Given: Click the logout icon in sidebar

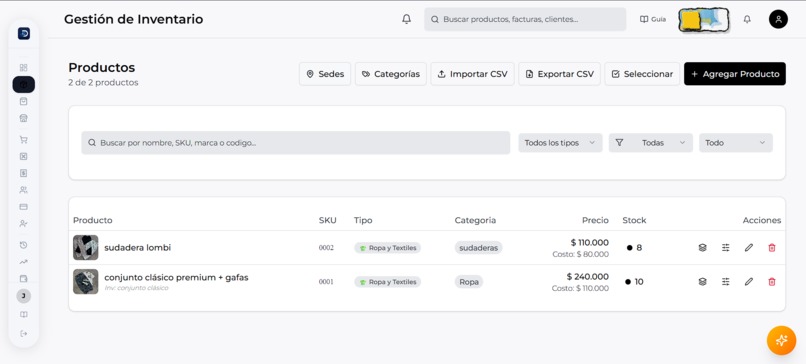Looking at the screenshot, I should (24, 334).
